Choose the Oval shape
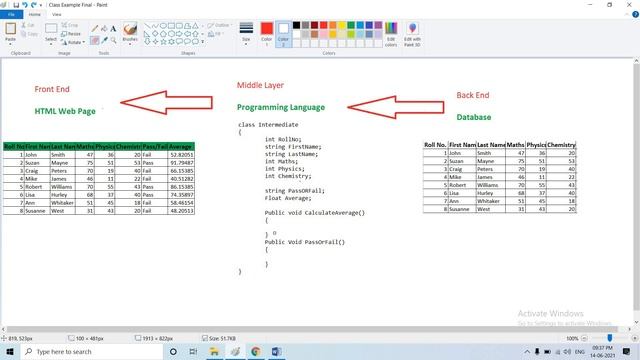This screenshot has width=640, height=360. (x=163, y=26)
